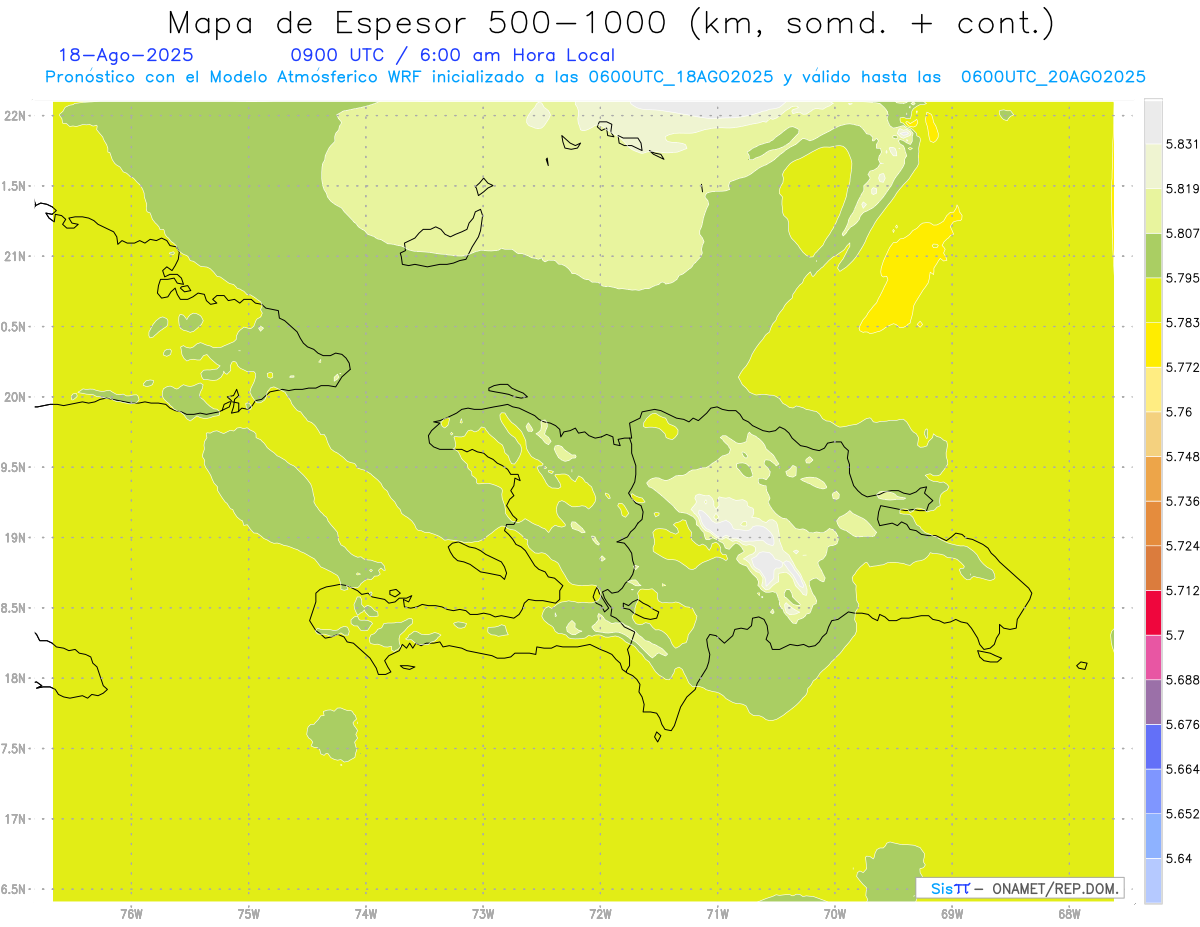Click the '20N' latitude label
Viewport: 1200px width, 927px height.
(x=15, y=397)
